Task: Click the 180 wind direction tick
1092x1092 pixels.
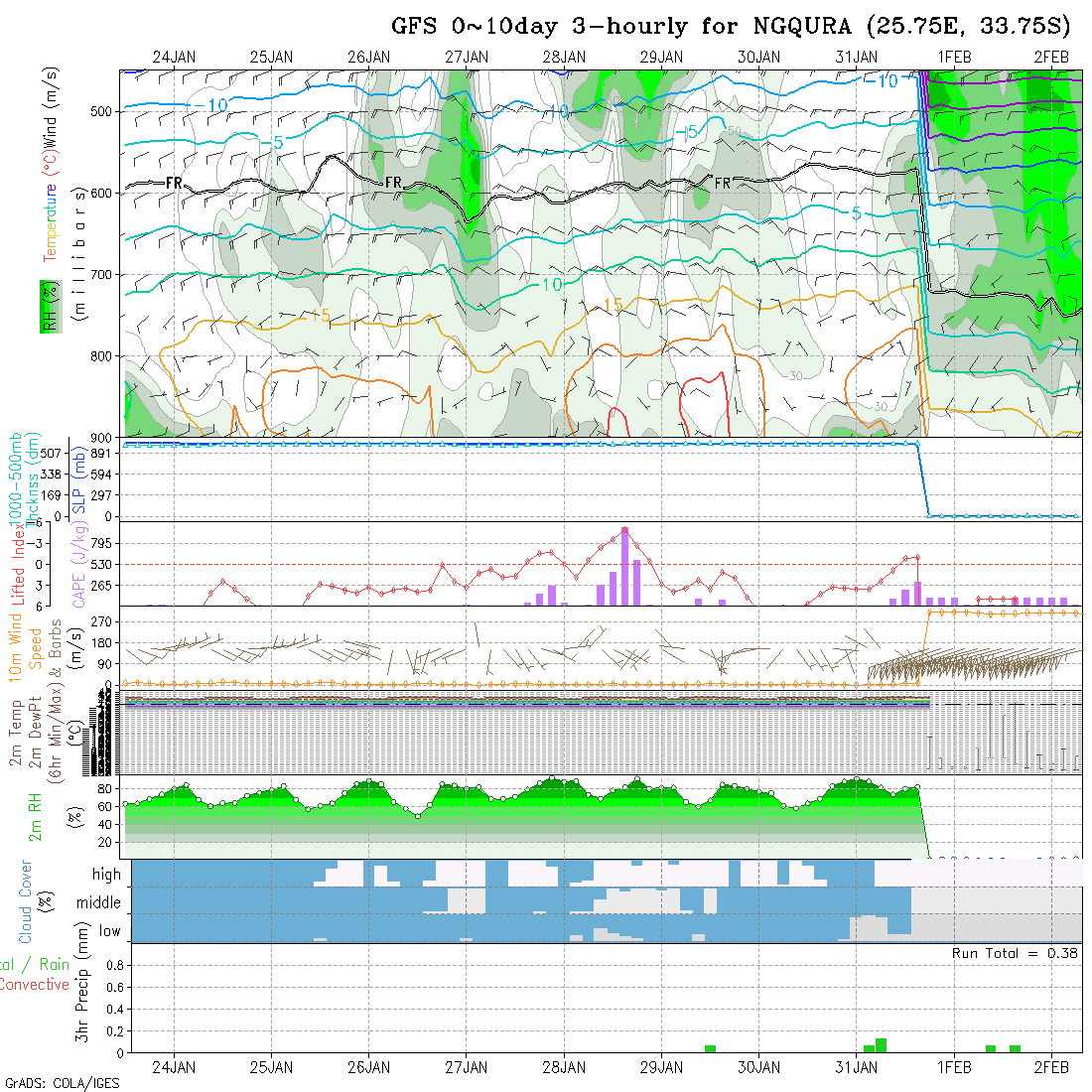Action: [101, 643]
